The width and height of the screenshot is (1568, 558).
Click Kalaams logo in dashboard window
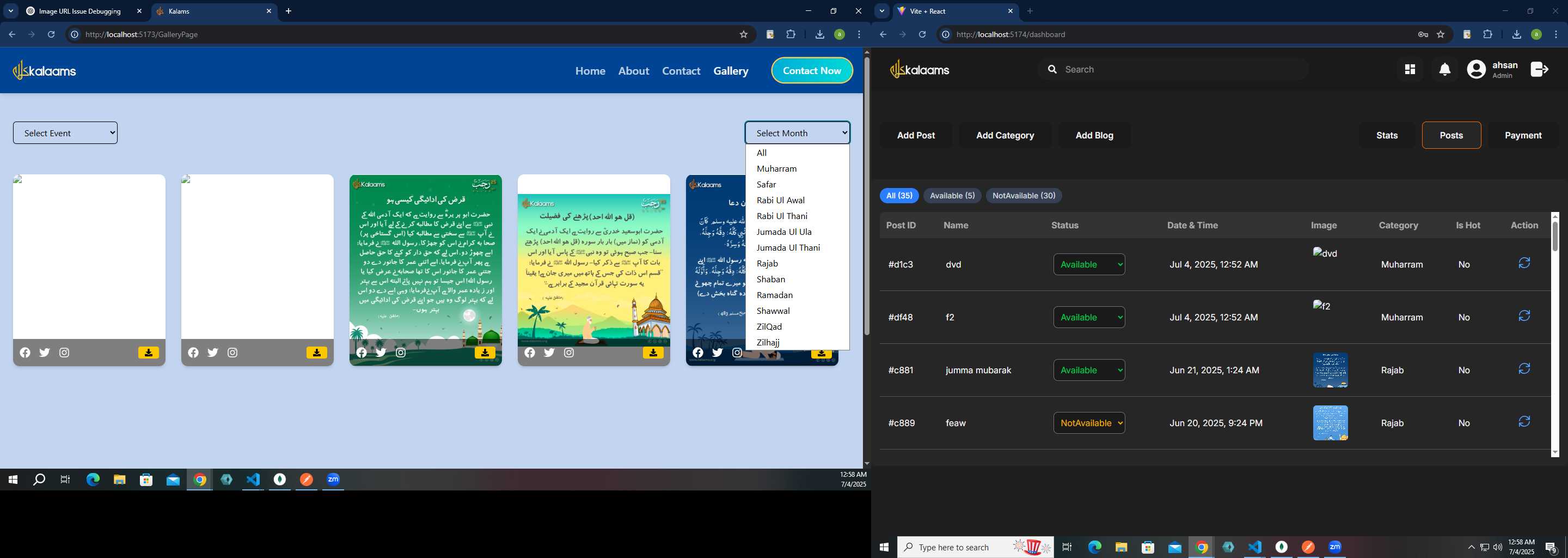(920, 69)
